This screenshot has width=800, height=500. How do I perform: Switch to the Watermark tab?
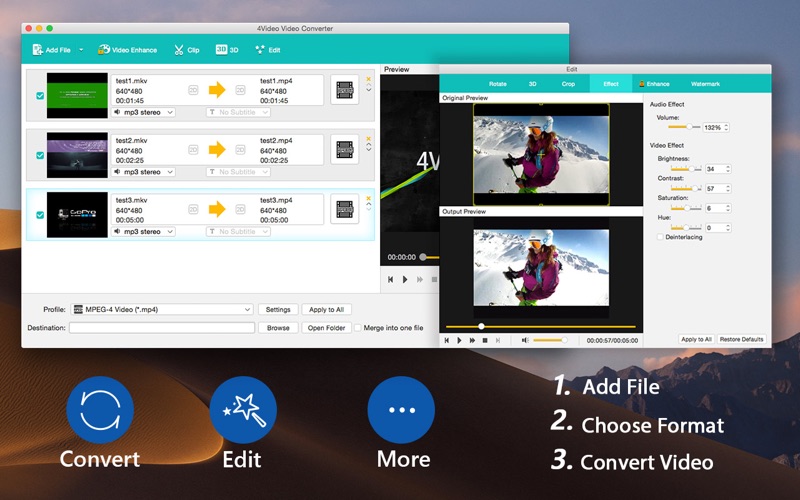point(705,84)
